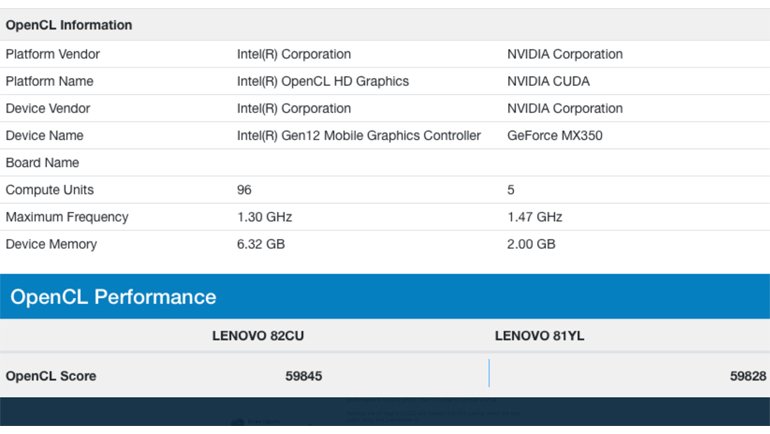
Task: Click 'NVIDIA Corporation' in the Platform Vendor row
Action: 565,54
